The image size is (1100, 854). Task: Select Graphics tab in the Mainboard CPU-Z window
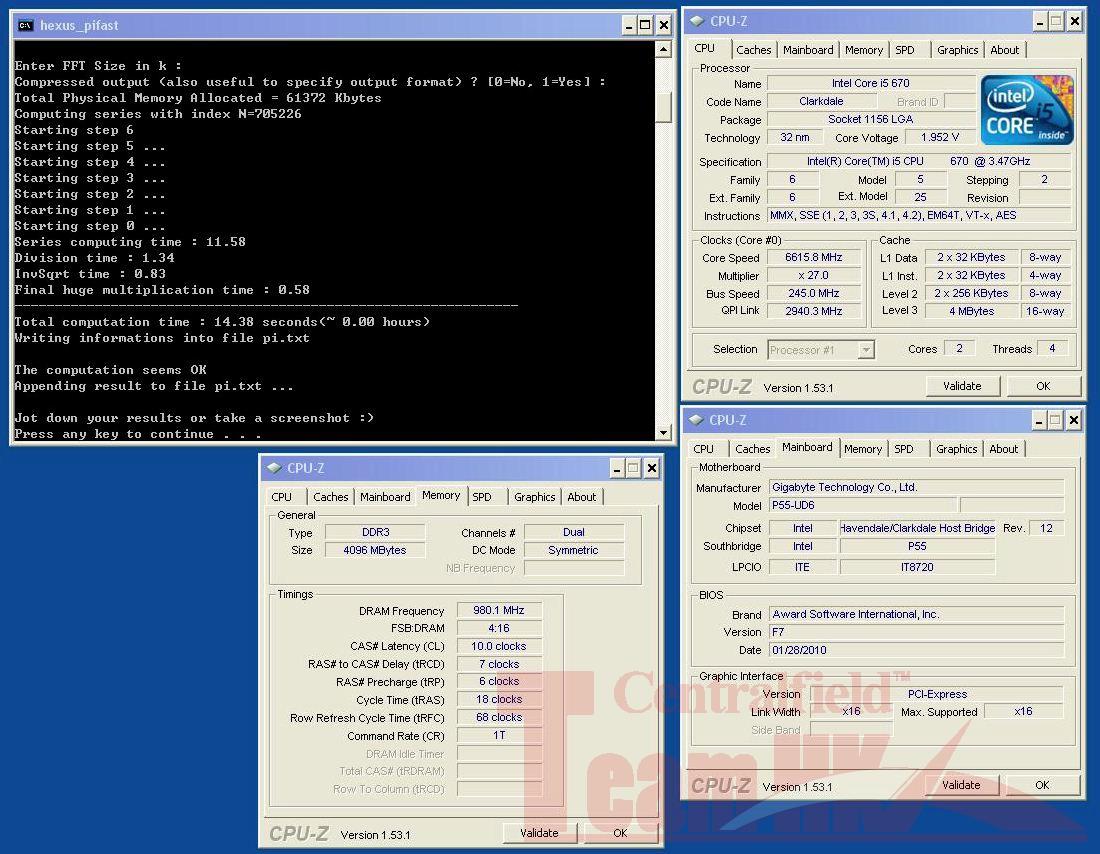point(956,448)
